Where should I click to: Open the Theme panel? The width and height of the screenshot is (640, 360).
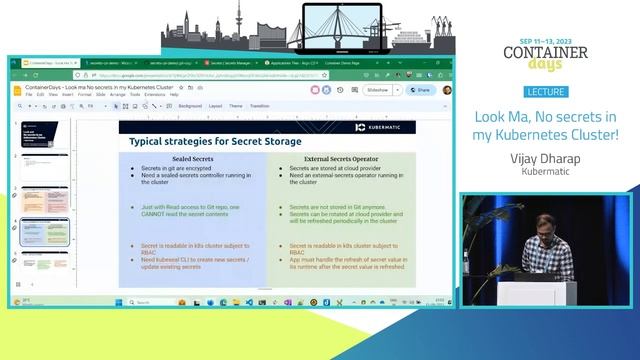click(x=236, y=106)
